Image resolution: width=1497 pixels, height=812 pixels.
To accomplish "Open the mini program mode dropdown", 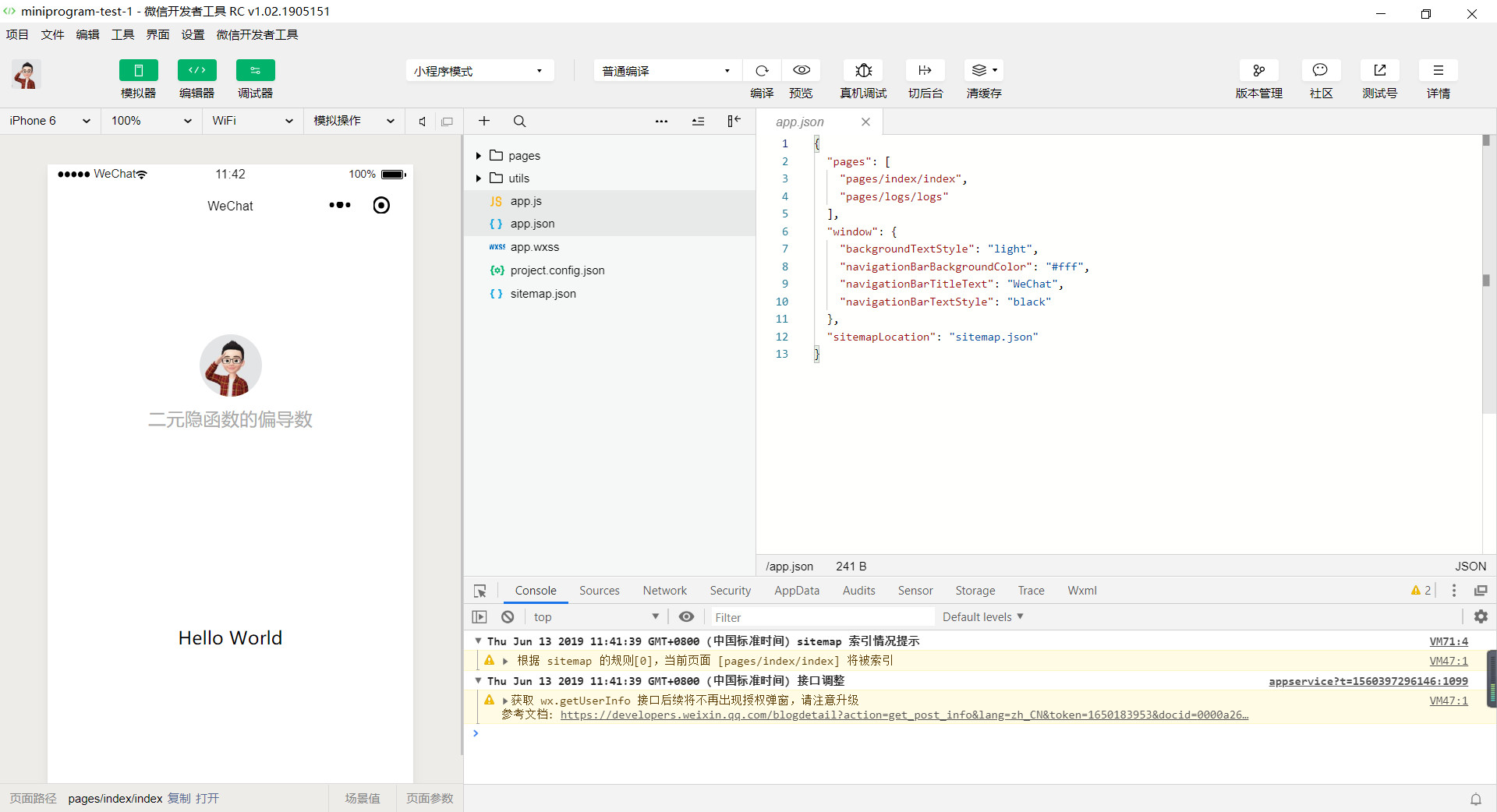I will tap(480, 71).
